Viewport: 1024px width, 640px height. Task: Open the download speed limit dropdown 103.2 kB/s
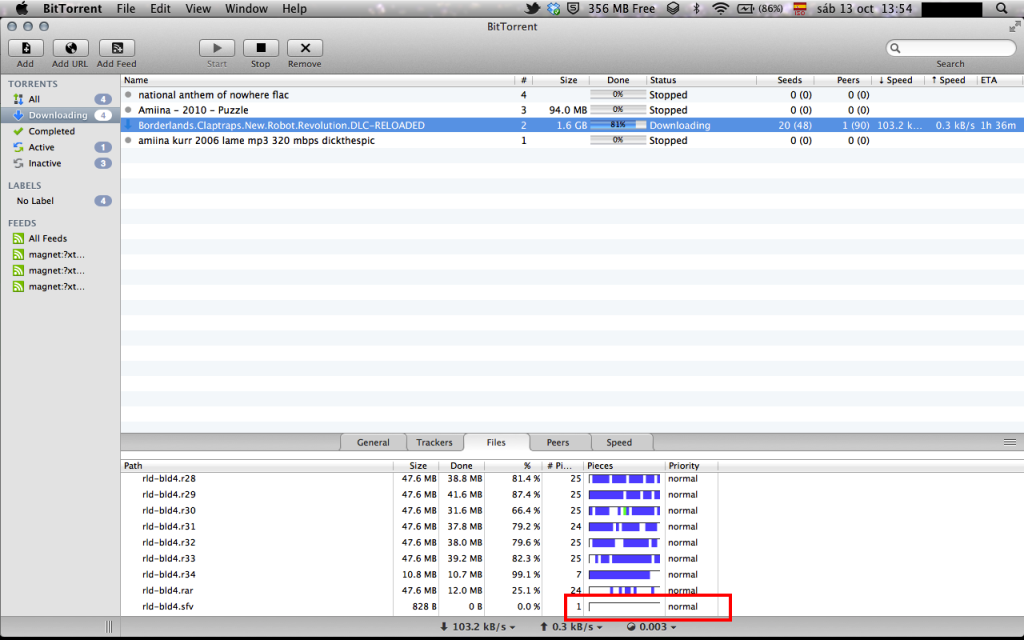477,627
